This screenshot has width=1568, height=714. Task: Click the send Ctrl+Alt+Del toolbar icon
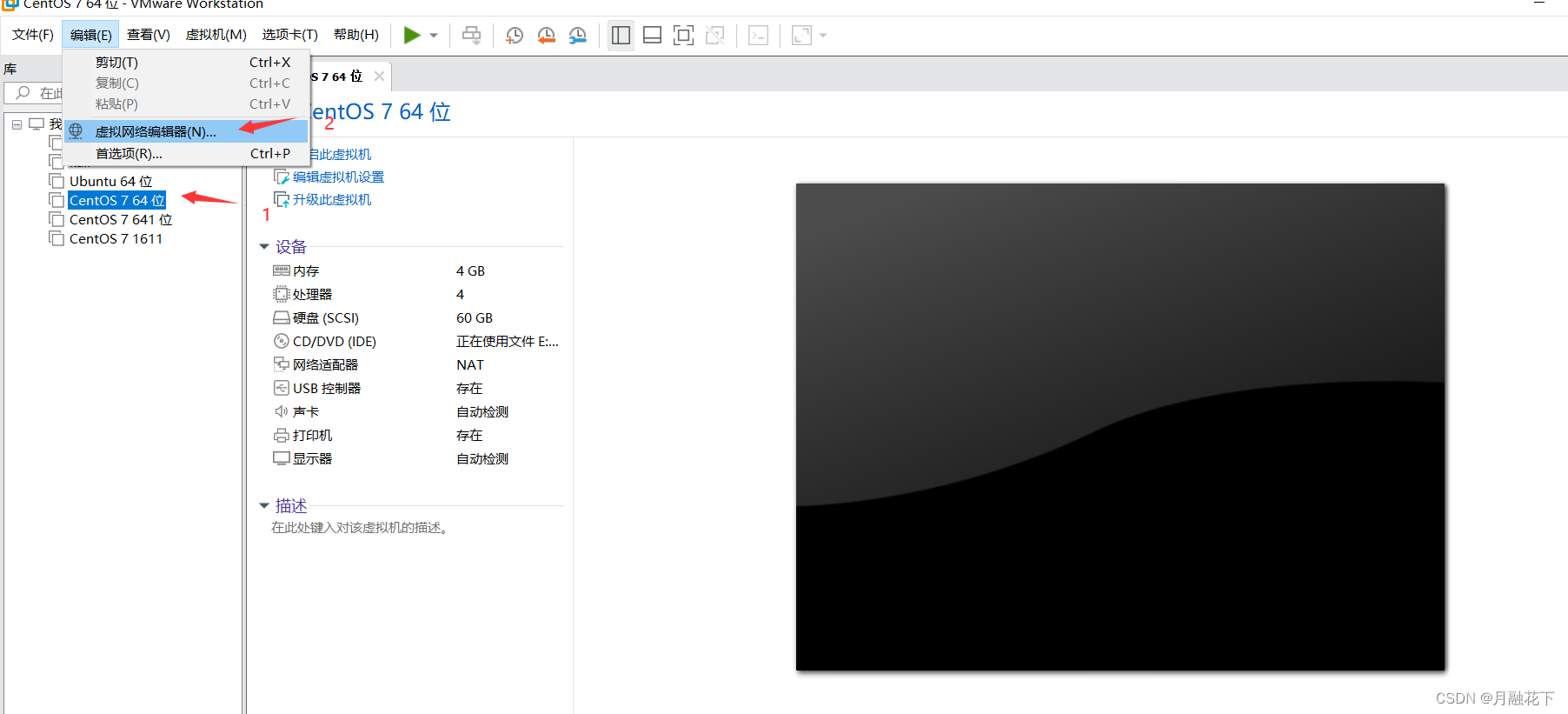[471, 36]
